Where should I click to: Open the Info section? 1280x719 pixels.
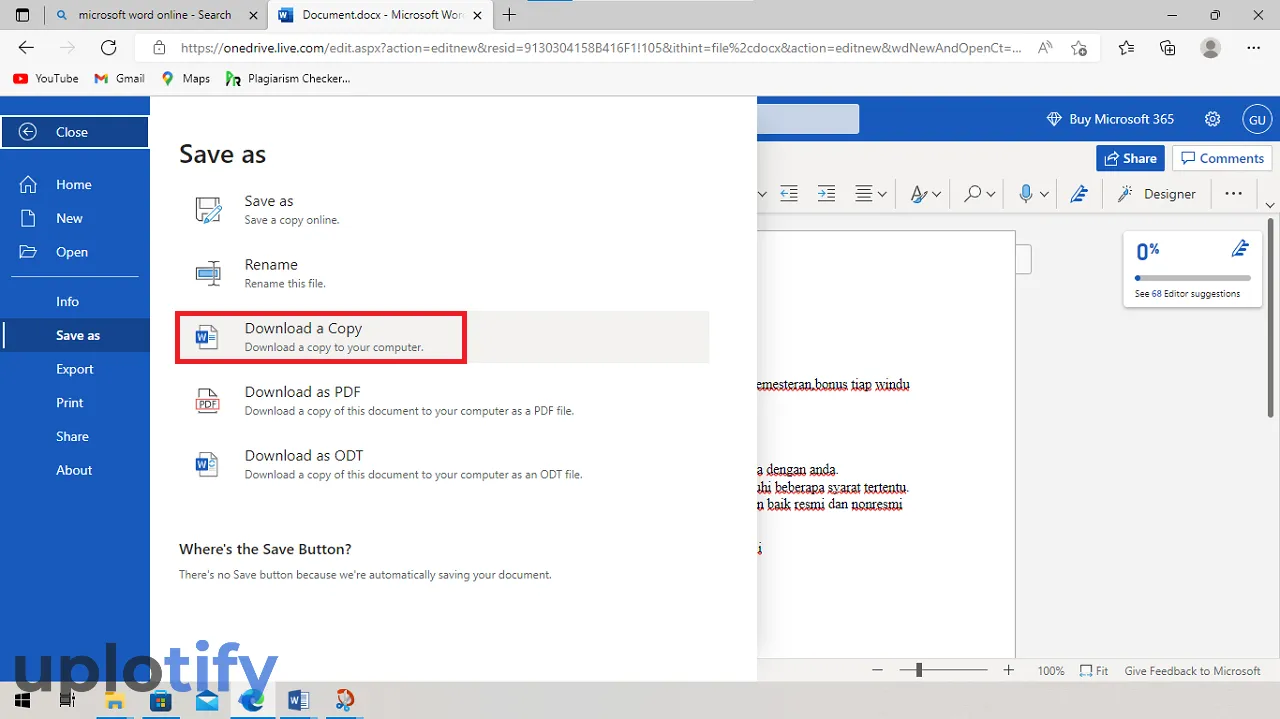click(x=74, y=301)
